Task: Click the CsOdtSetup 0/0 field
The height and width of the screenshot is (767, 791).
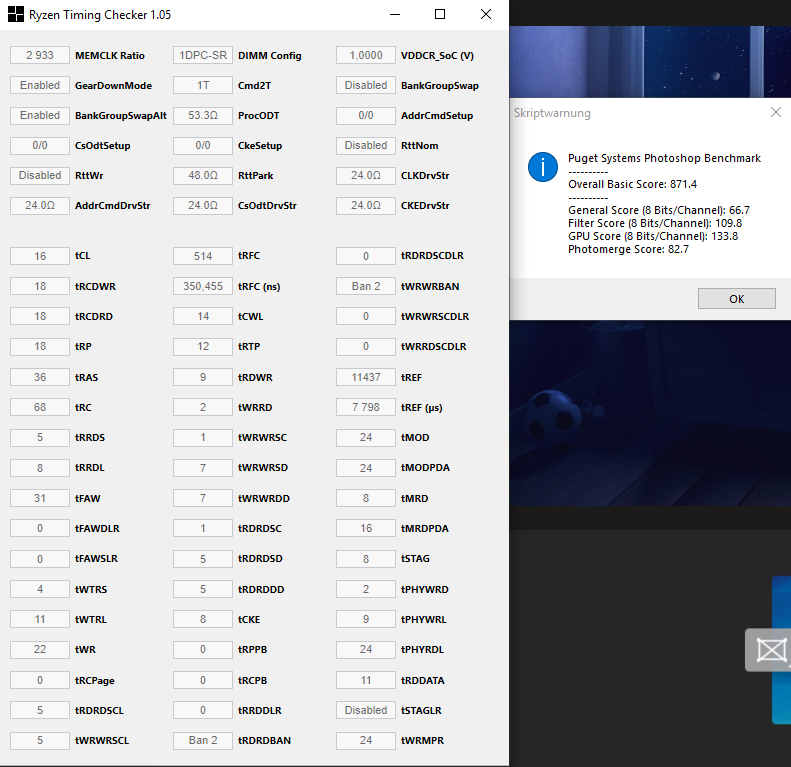Action: [x=40, y=145]
